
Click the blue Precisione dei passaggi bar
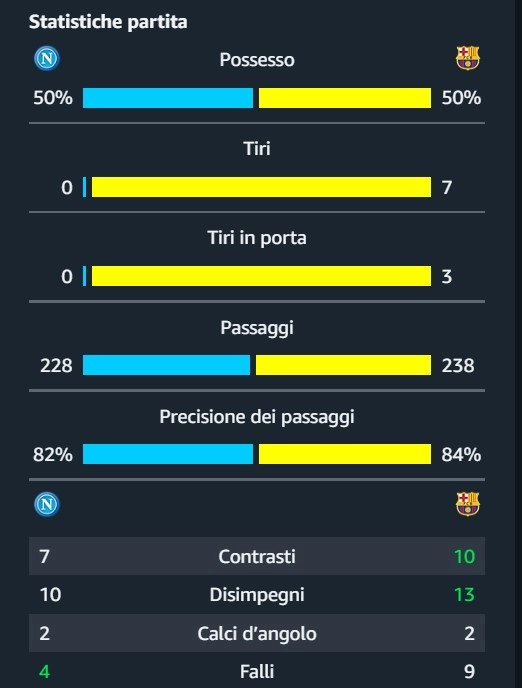tap(168, 454)
